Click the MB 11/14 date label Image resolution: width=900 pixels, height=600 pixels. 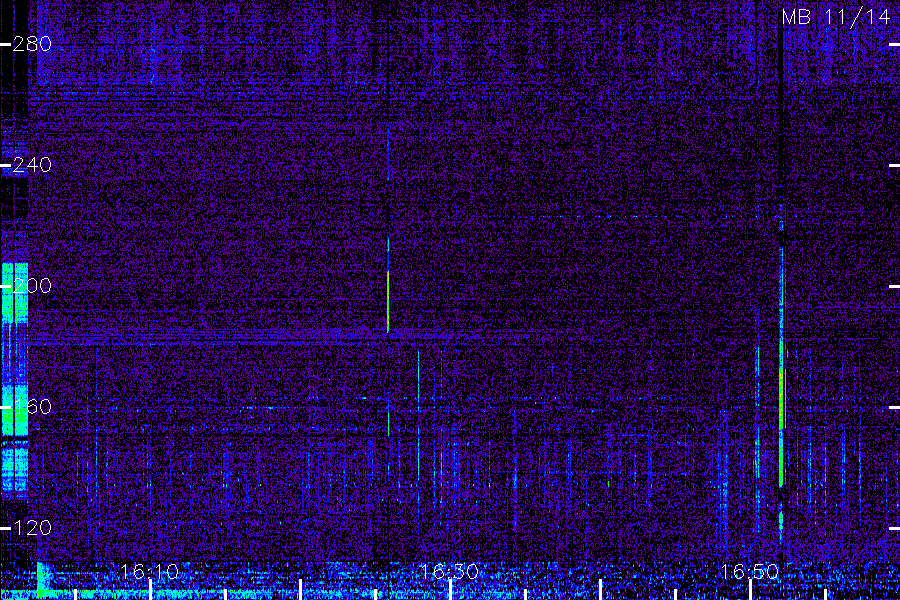click(836, 17)
